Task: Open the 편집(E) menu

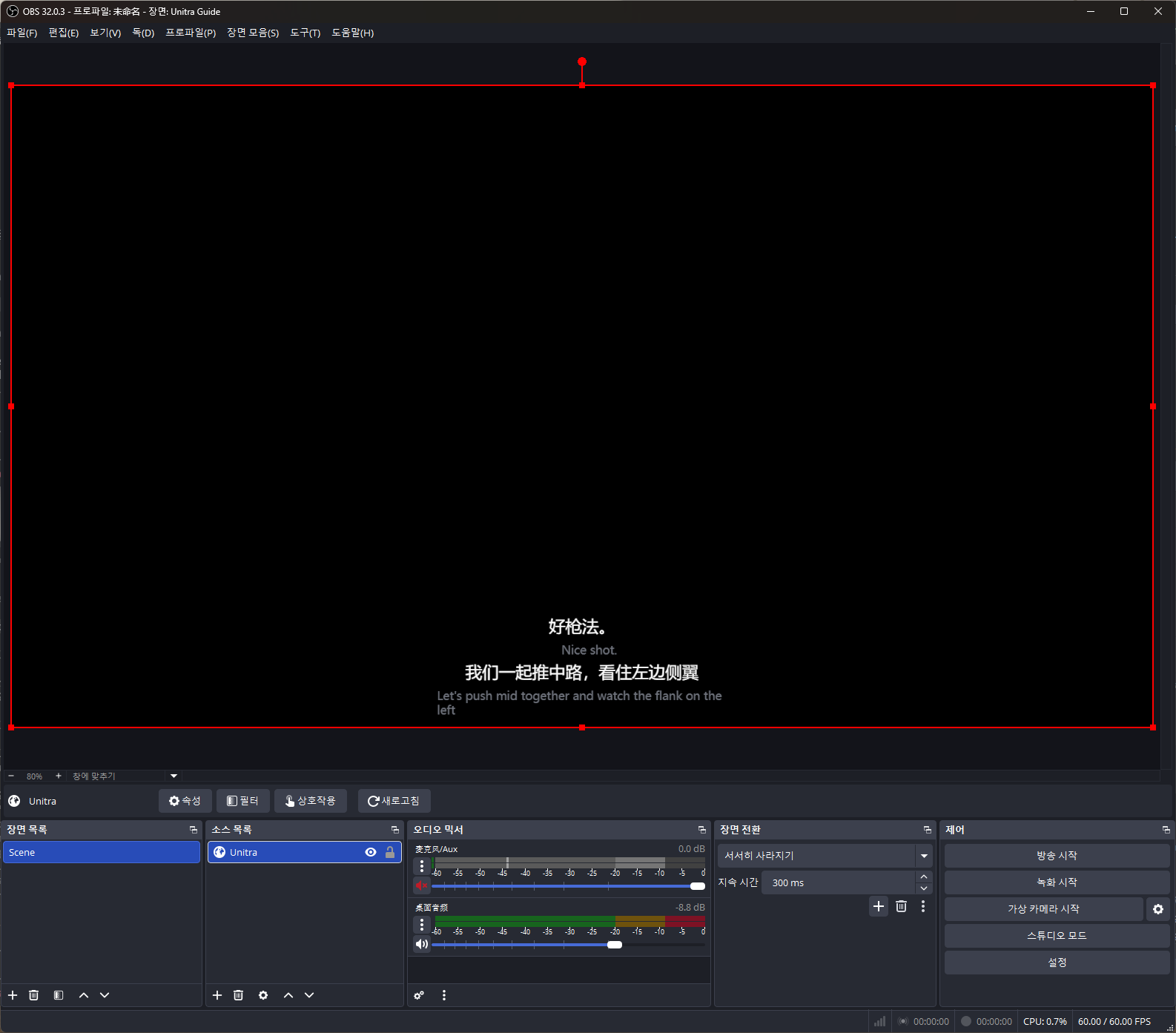Action: click(64, 33)
